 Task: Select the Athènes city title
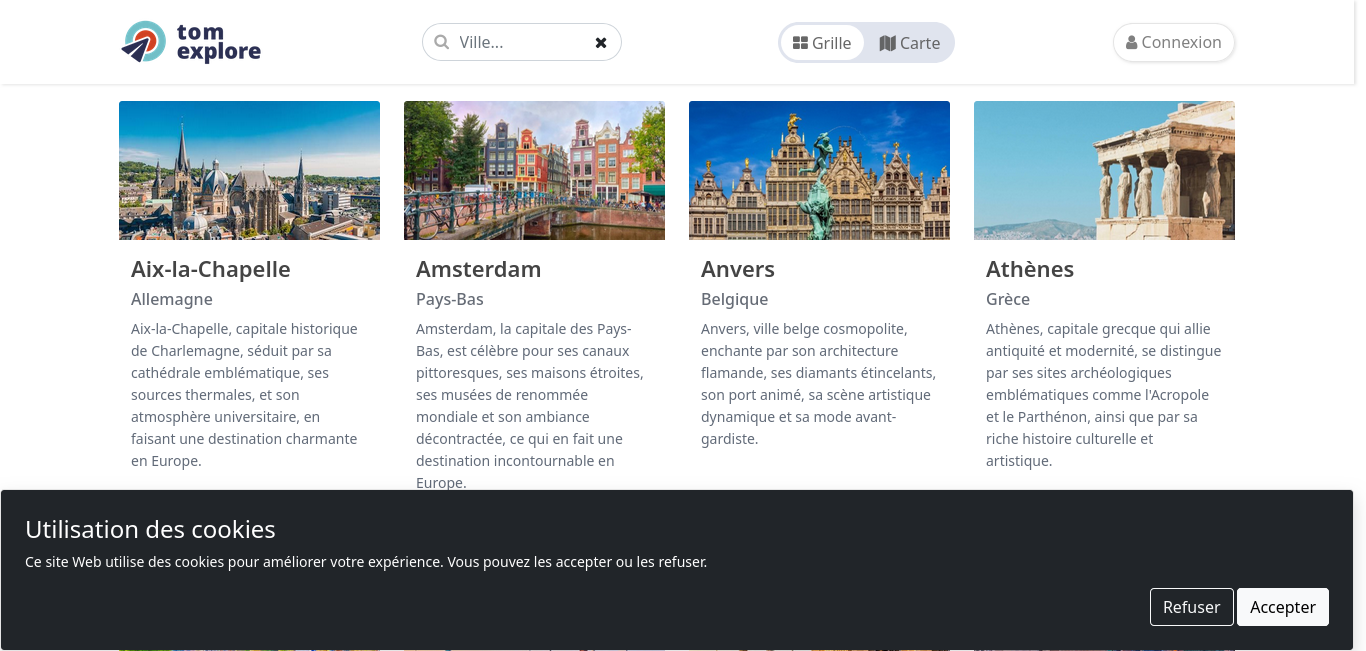(1030, 269)
